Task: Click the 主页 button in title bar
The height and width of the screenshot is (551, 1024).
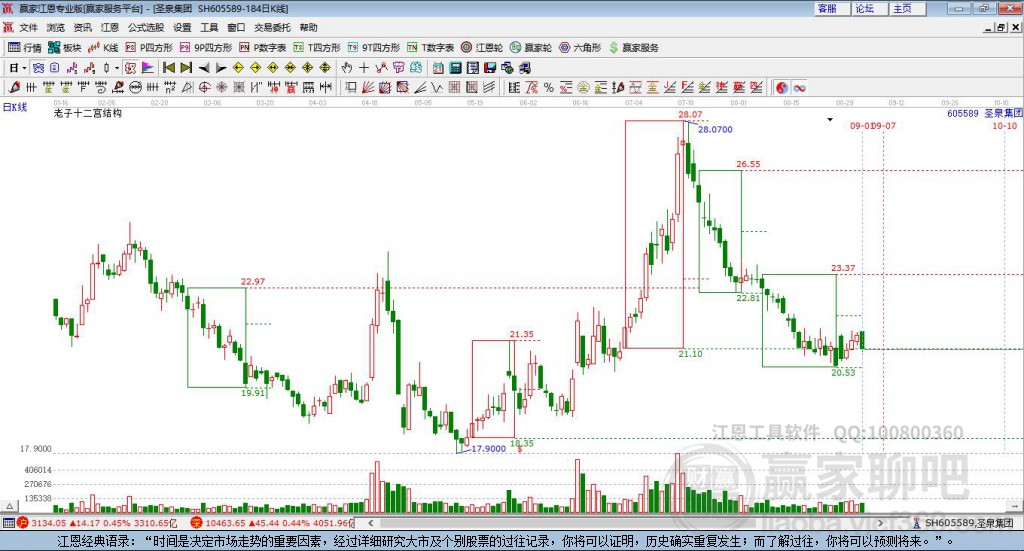Action: point(908,8)
